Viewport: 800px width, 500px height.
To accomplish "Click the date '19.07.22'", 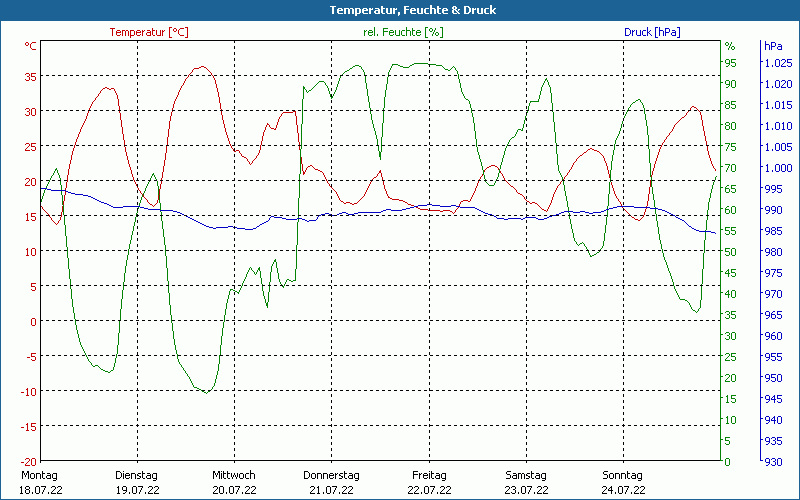I will click(x=137, y=490).
